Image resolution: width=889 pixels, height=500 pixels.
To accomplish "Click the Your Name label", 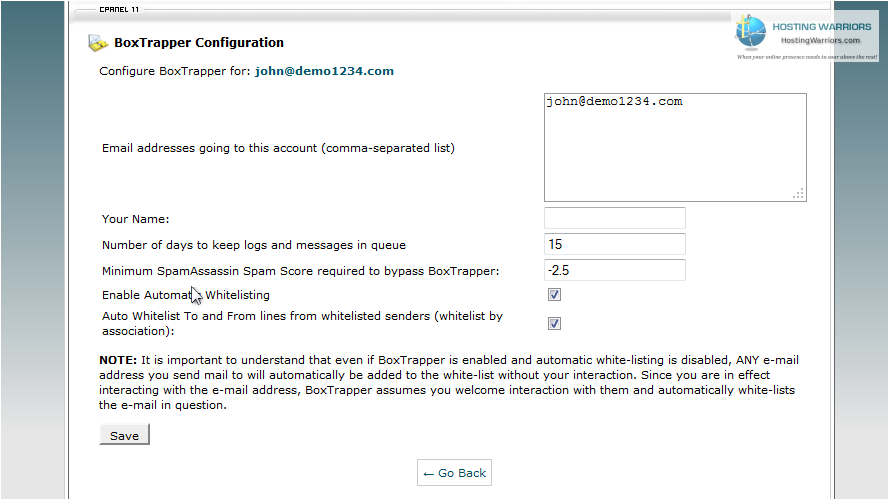I will [136, 219].
